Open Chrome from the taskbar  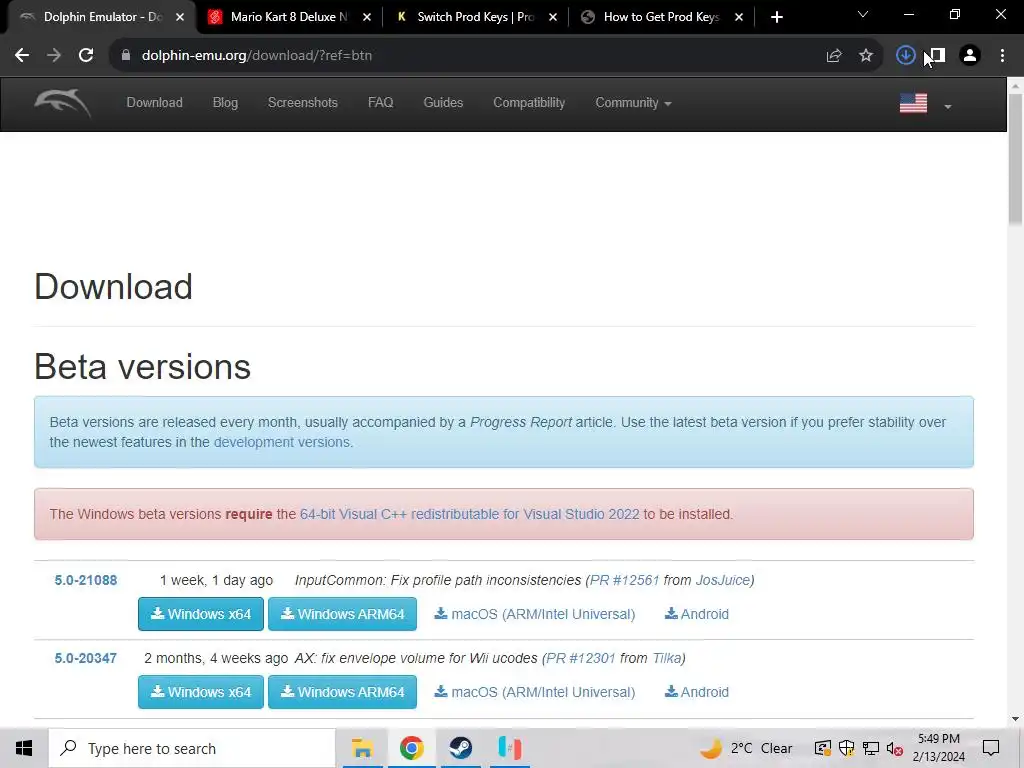(x=411, y=748)
